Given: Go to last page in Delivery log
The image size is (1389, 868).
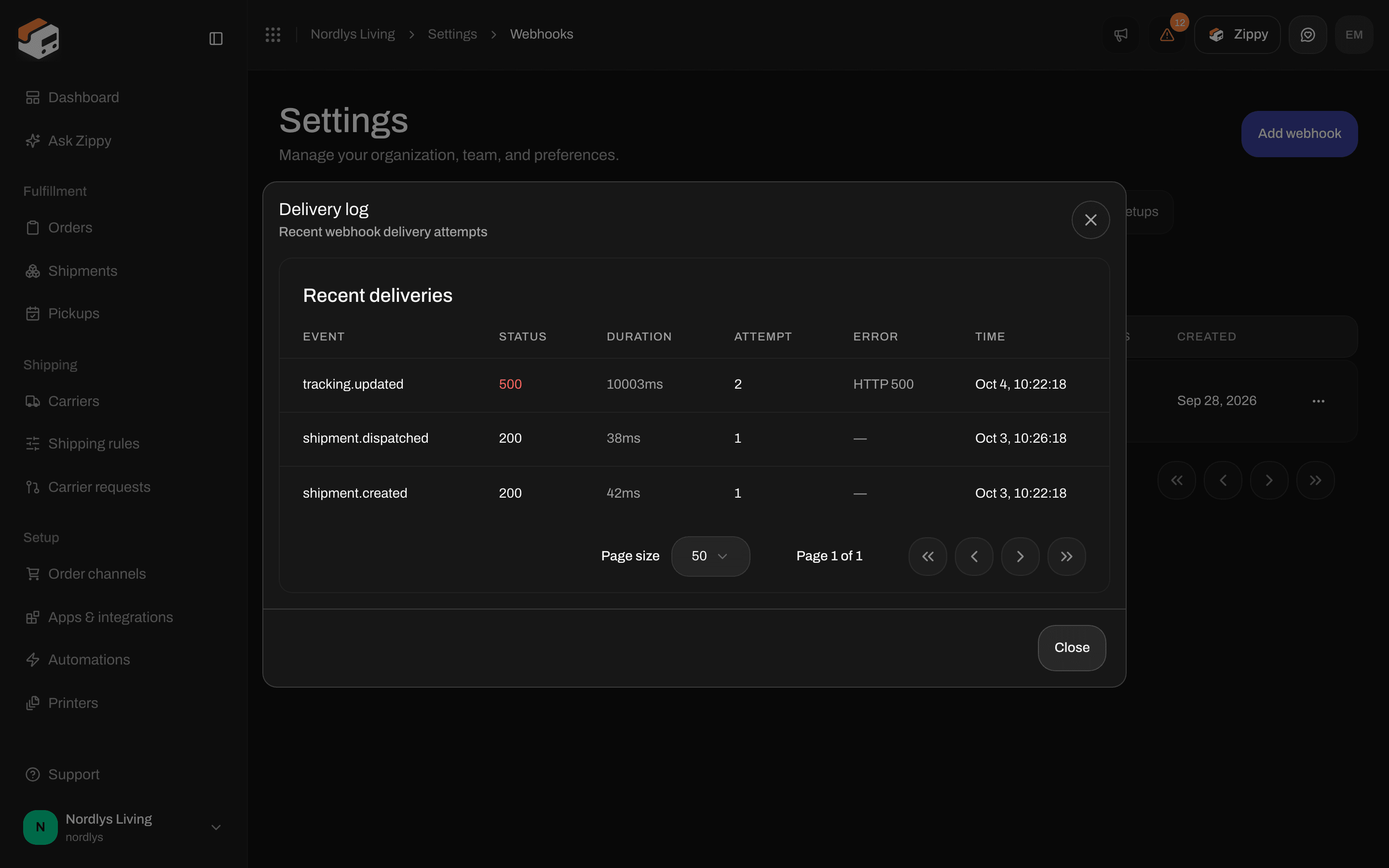Looking at the screenshot, I should pyautogui.click(x=1066, y=556).
